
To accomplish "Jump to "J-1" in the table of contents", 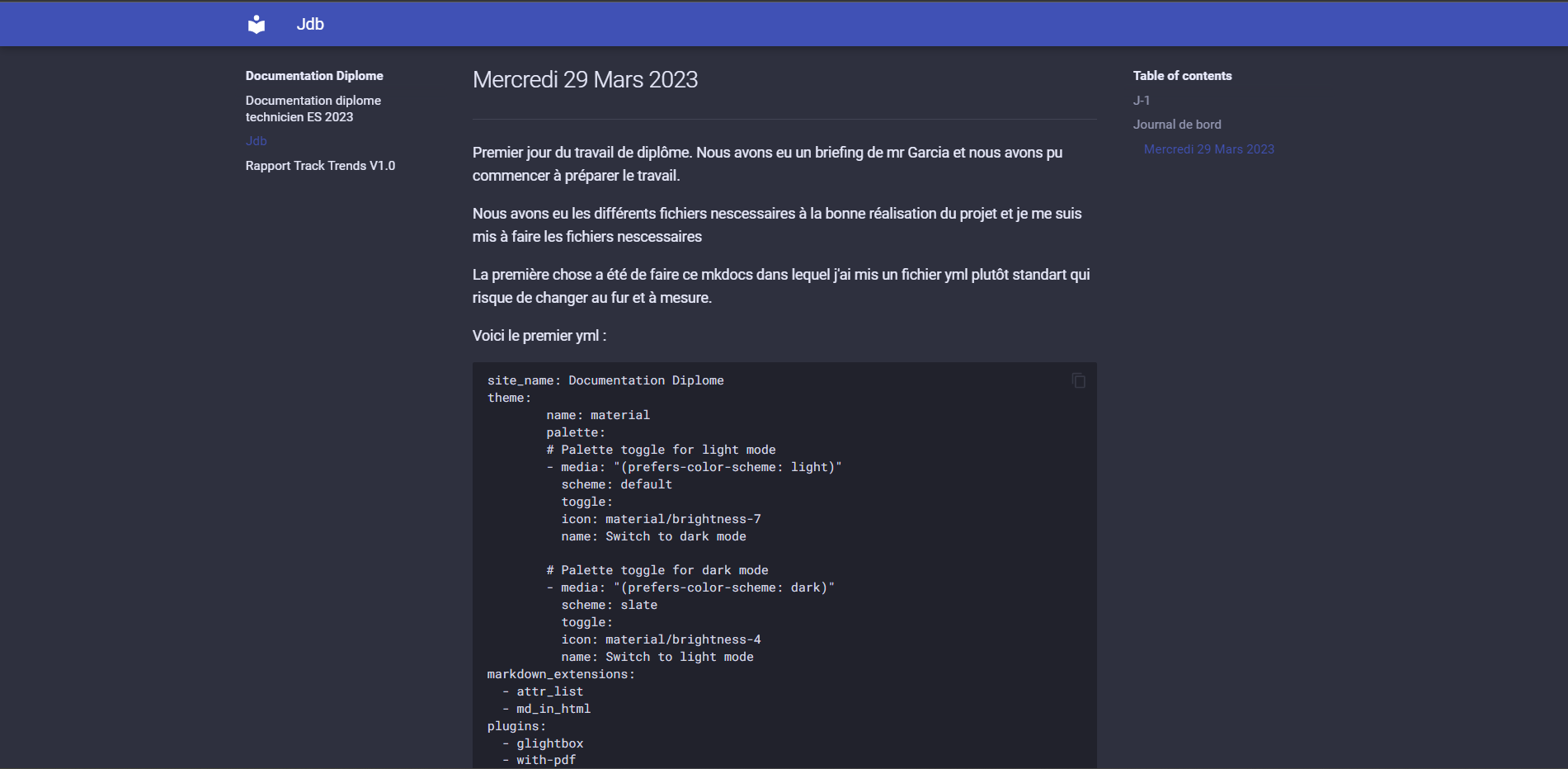I will (1142, 100).
